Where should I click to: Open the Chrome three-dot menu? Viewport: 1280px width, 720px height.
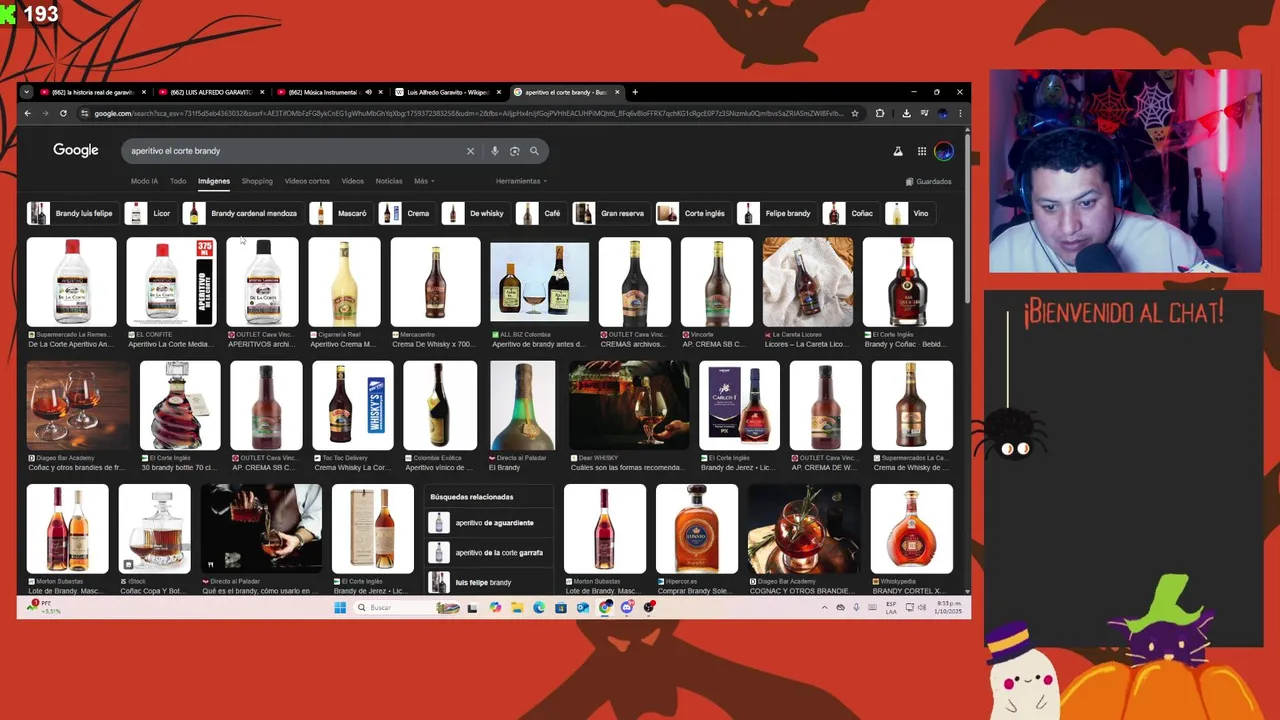tap(960, 113)
